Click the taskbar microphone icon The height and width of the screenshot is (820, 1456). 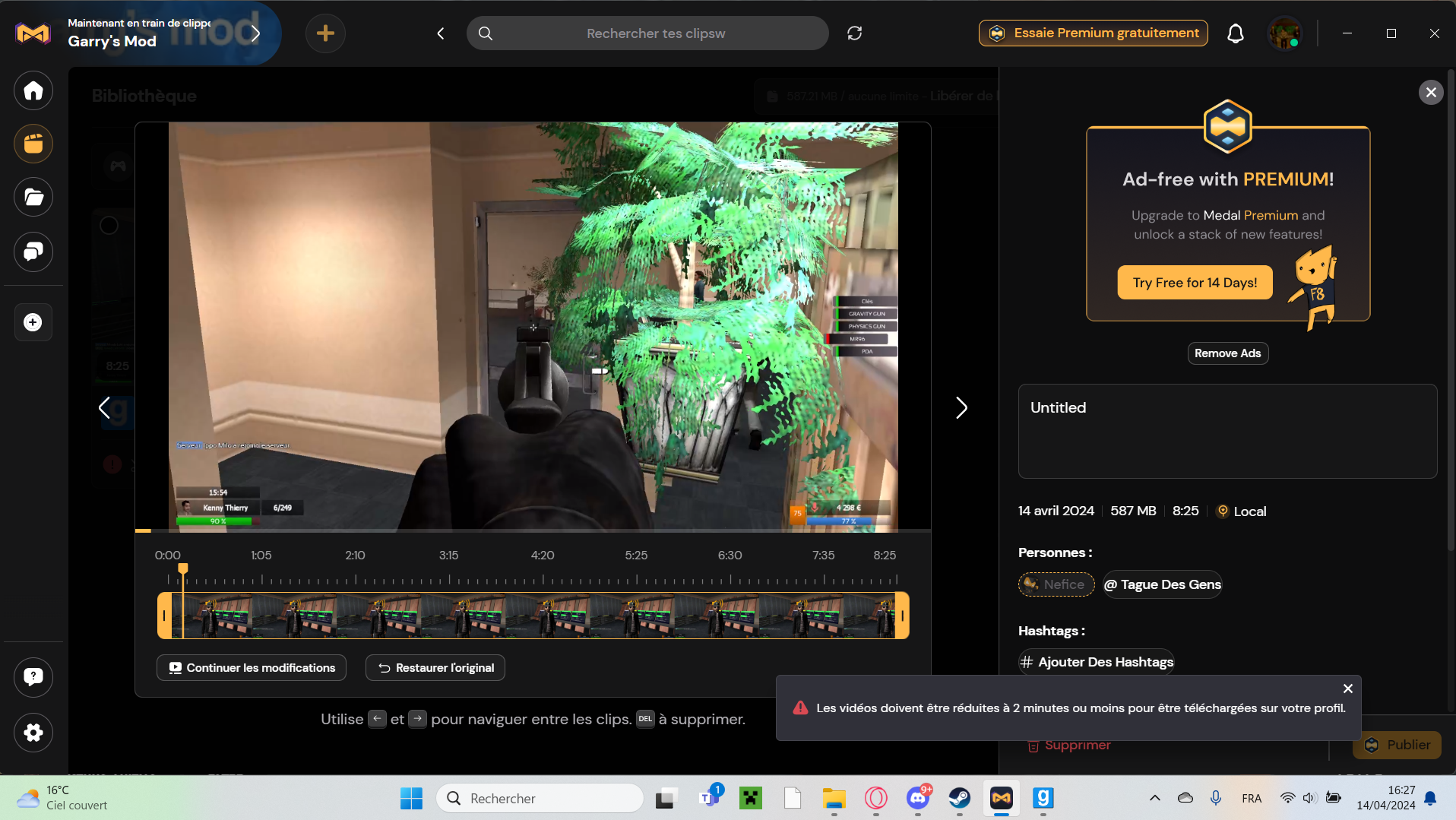point(1216,798)
